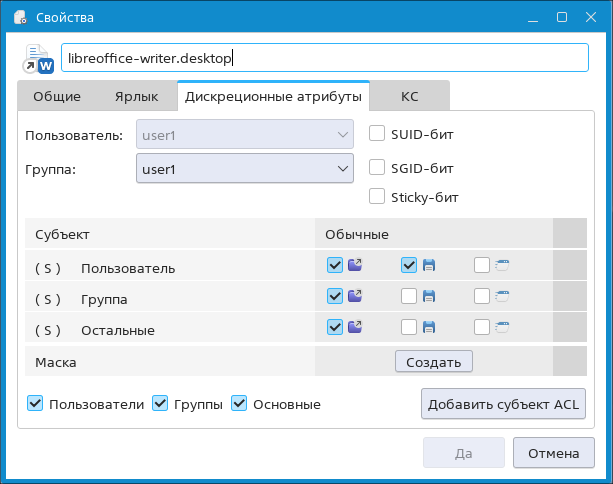Viewport: 613px width, 484px height.
Task: Uncheck the Пользователи filter checkbox
Action: tap(36, 404)
